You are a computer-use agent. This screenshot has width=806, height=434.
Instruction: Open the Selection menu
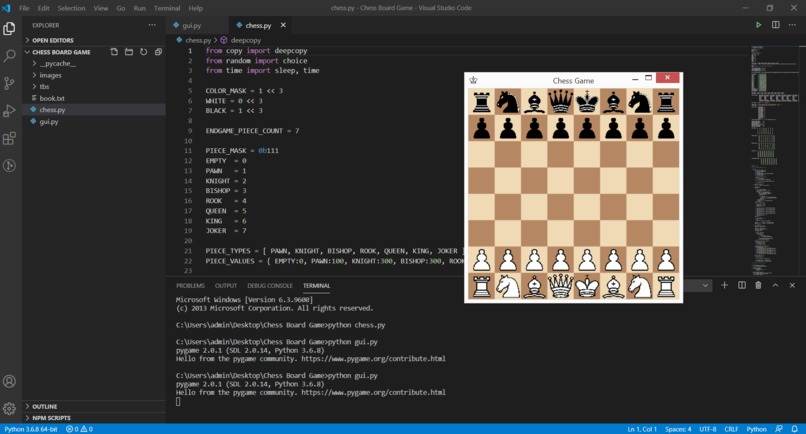[x=71, y=8]
